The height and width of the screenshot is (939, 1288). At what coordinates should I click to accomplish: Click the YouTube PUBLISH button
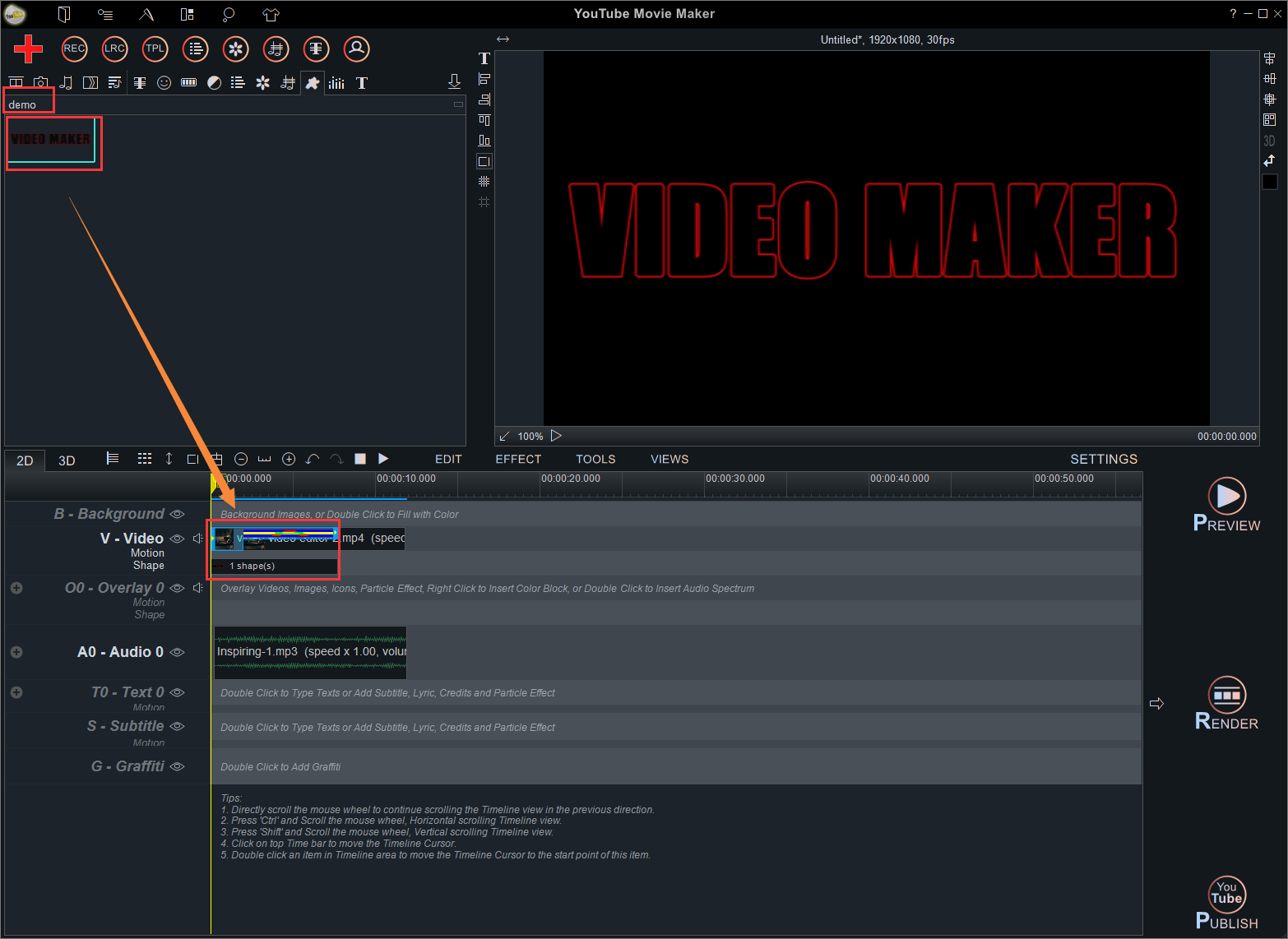pyautogui.click(x=1226, y=903)
